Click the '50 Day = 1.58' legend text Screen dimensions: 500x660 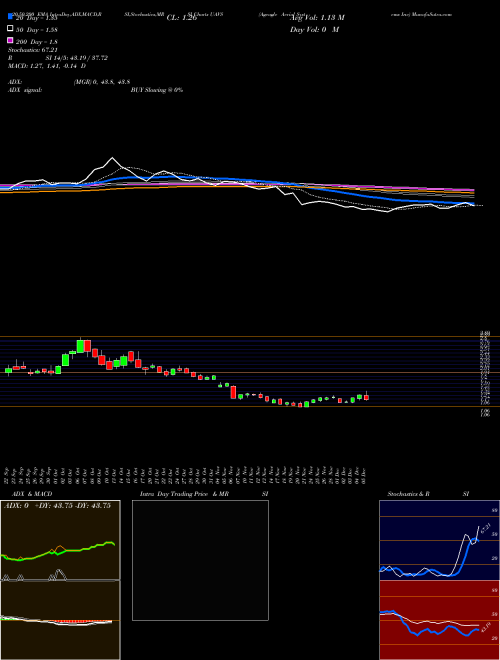tap(37, 29)
